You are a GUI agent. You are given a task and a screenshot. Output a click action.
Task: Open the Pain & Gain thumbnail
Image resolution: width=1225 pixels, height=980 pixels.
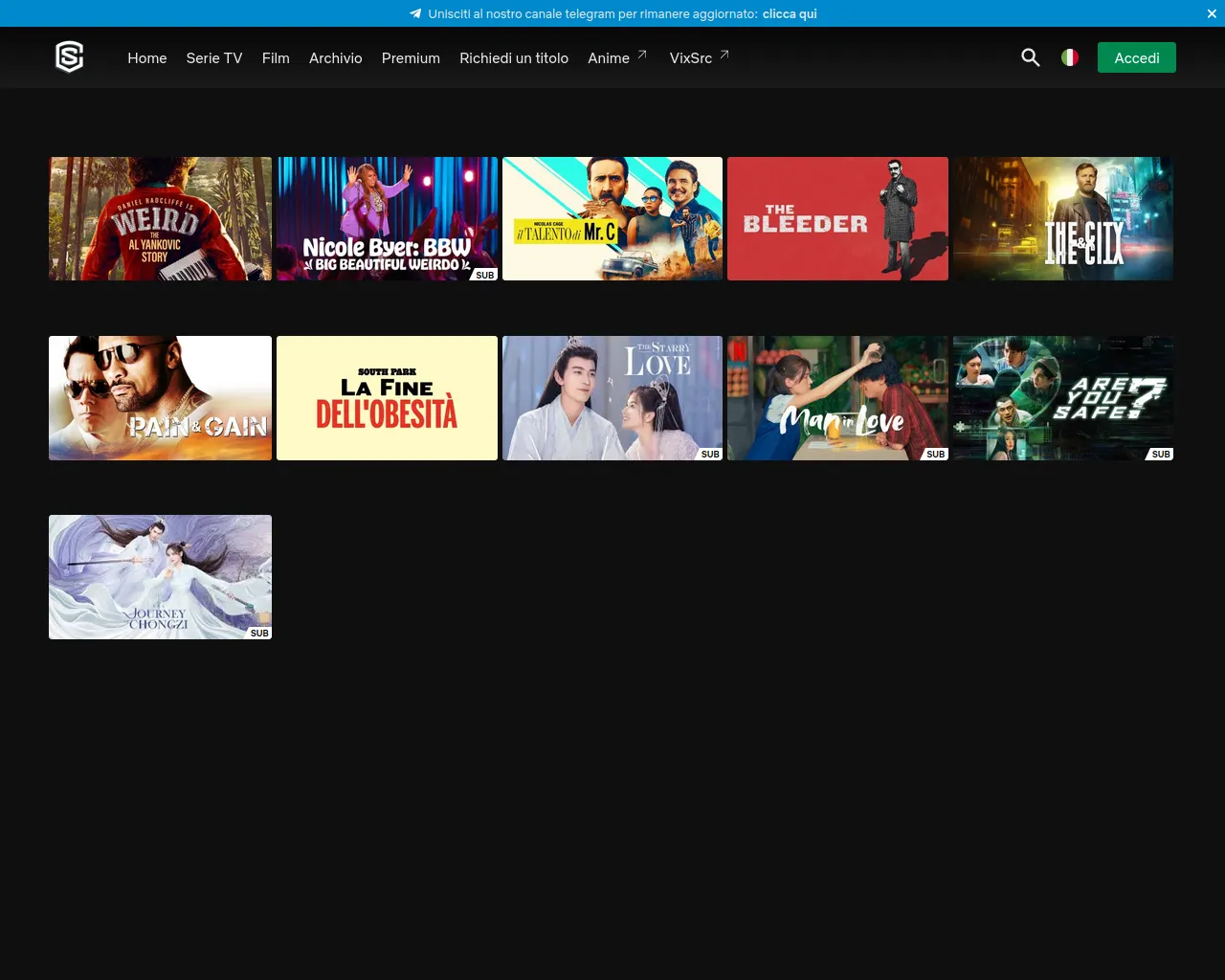[x=160, y=397]
